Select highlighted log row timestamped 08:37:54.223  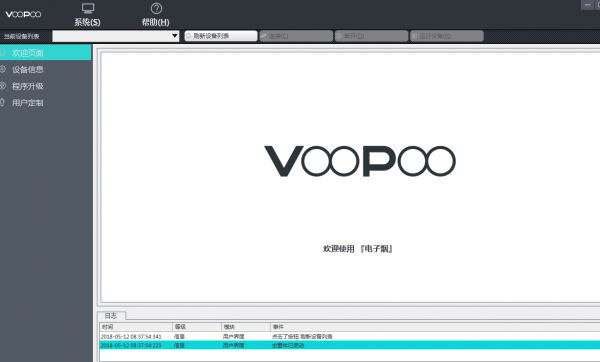pyautogui.click(x=350, y=345)
